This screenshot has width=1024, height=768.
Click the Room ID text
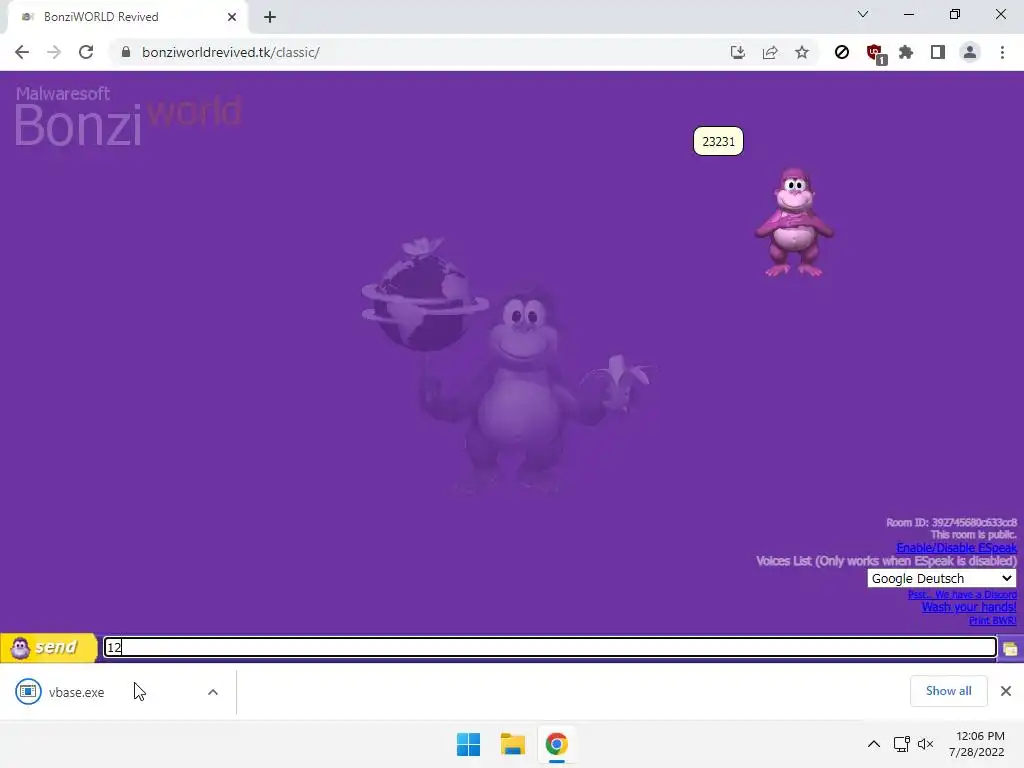click(x=951, y=522)
